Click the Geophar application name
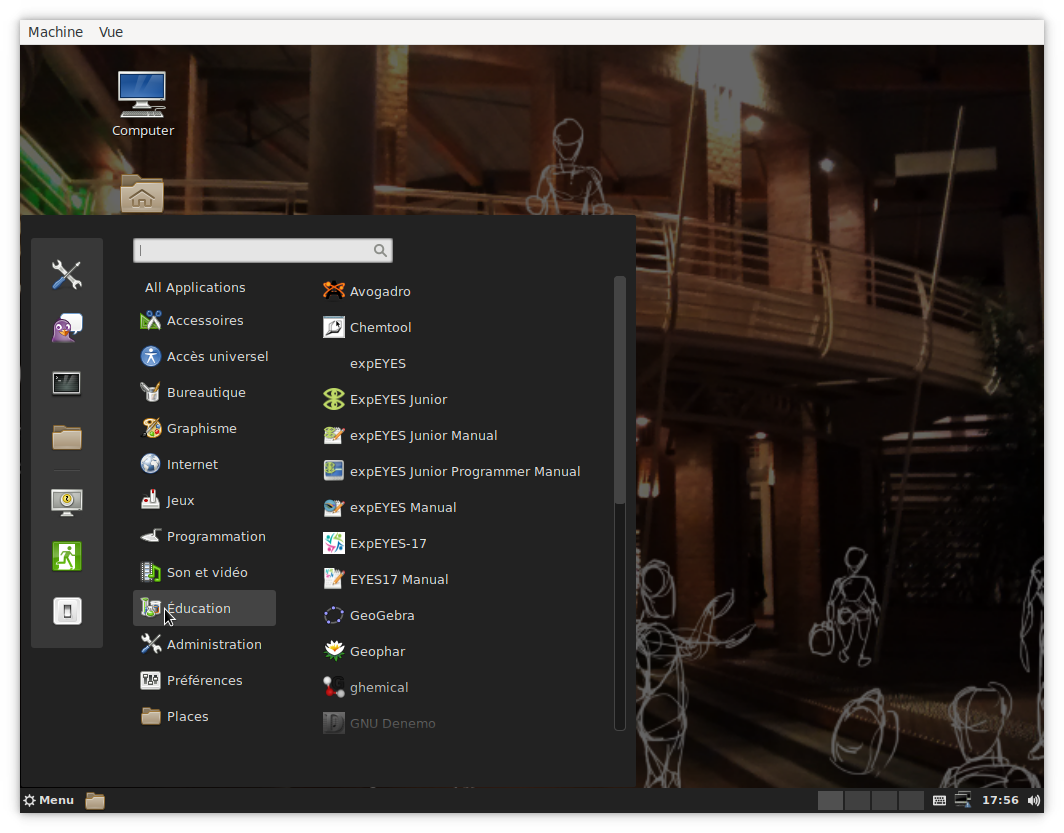 click(377, 651)
